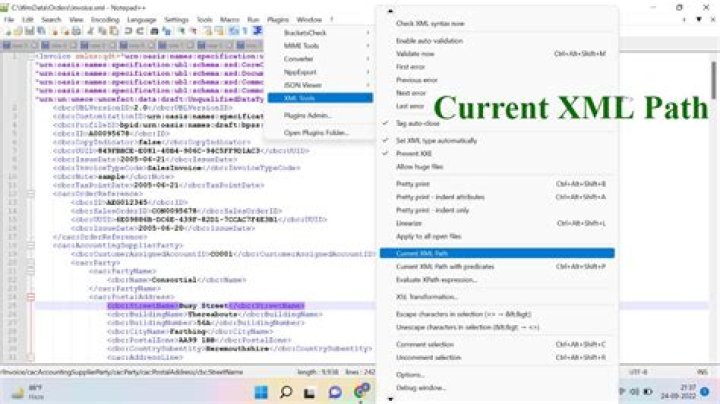Image resolution: width=720 pixels, height=404 pixels.
Task: Click the Save All toolbar icon
Action: point(41,31)
